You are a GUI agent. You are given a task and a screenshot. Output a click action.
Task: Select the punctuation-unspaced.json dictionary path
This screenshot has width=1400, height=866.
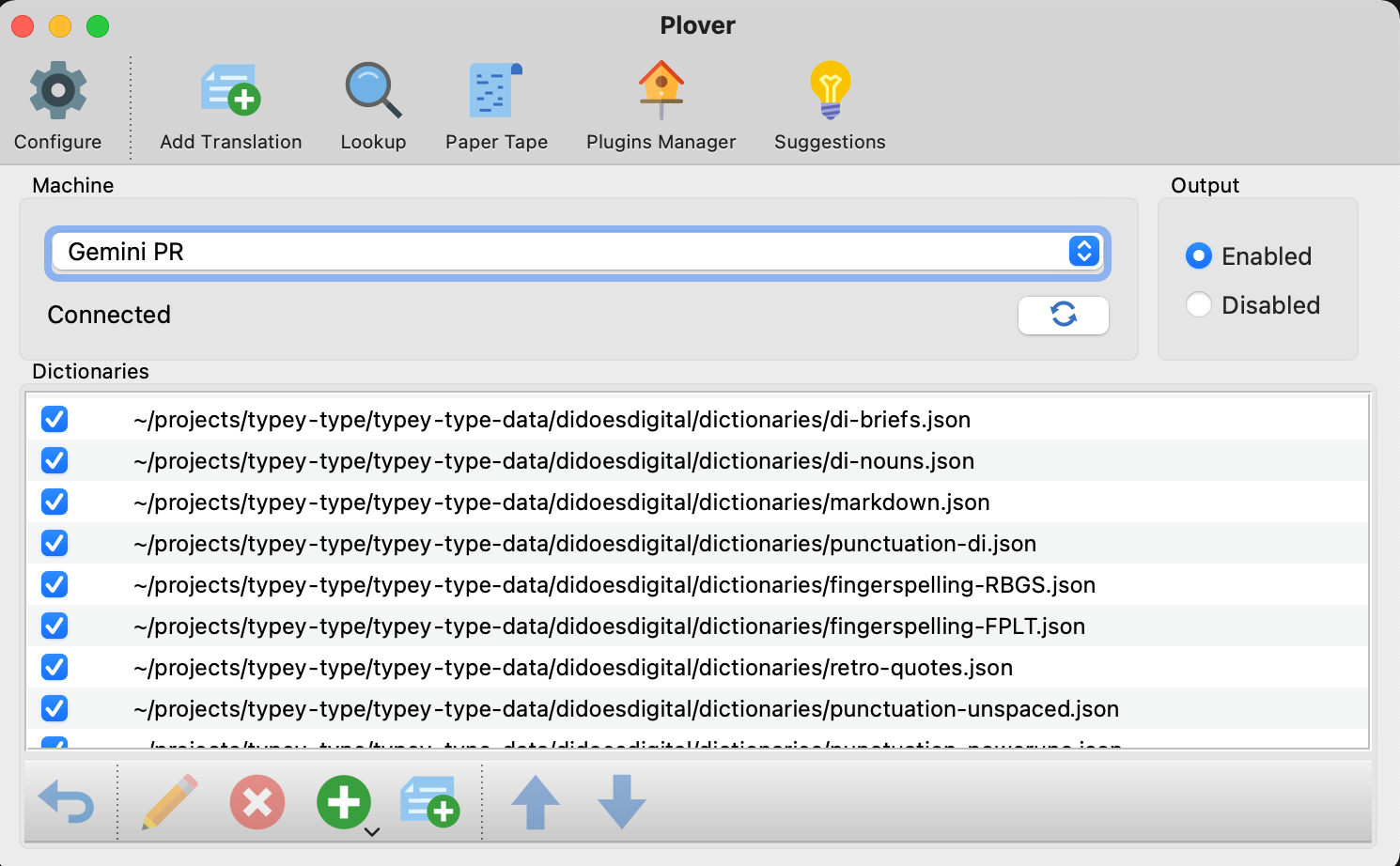[627, 709]
